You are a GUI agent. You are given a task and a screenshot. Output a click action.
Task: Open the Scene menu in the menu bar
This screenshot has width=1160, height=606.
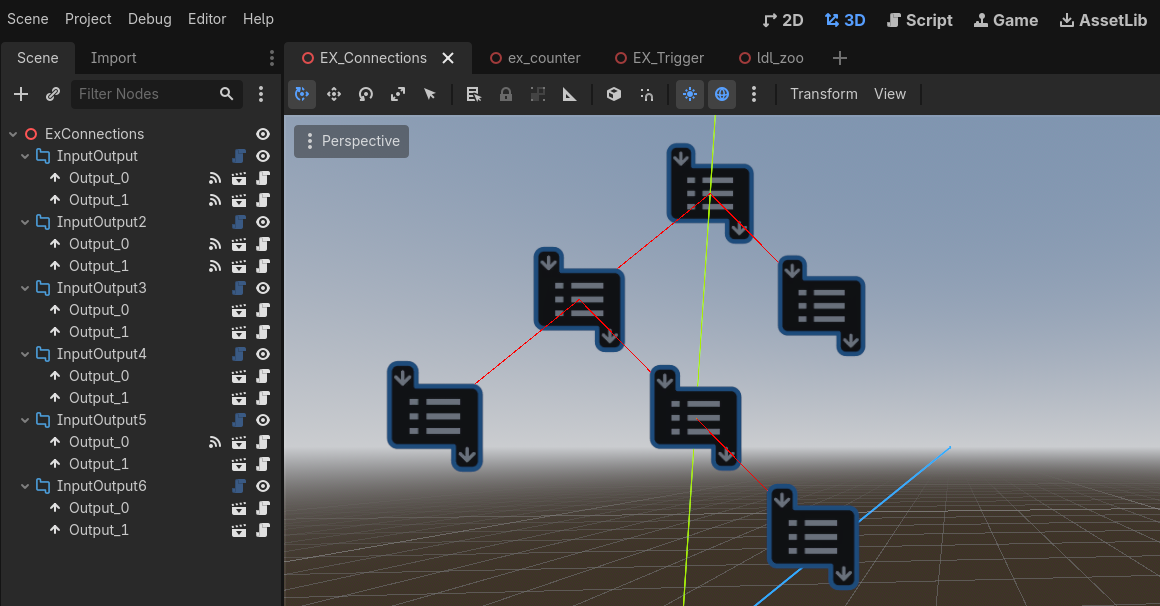27,19
